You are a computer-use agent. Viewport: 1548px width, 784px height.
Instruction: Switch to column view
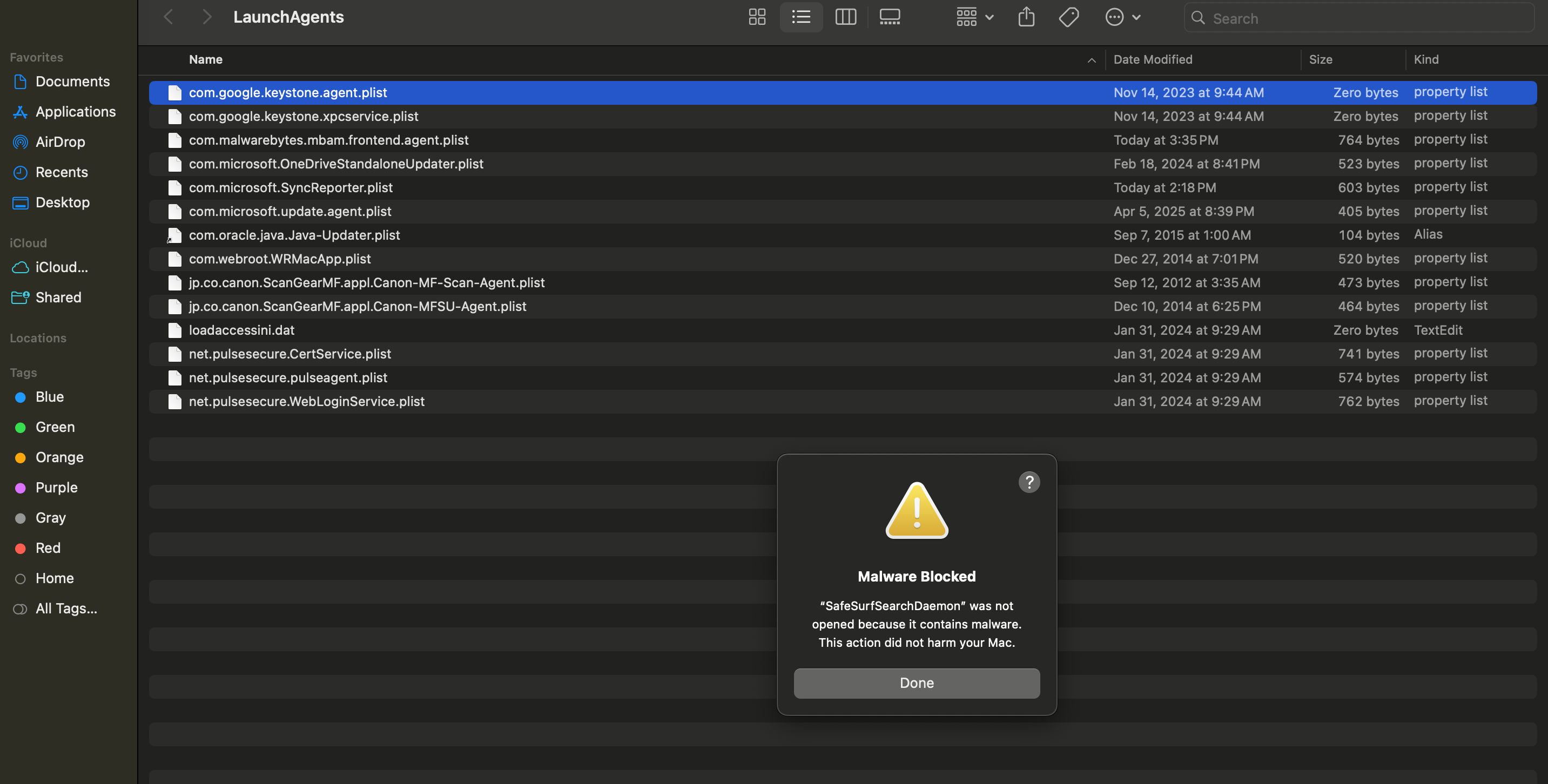click(845, 17)
